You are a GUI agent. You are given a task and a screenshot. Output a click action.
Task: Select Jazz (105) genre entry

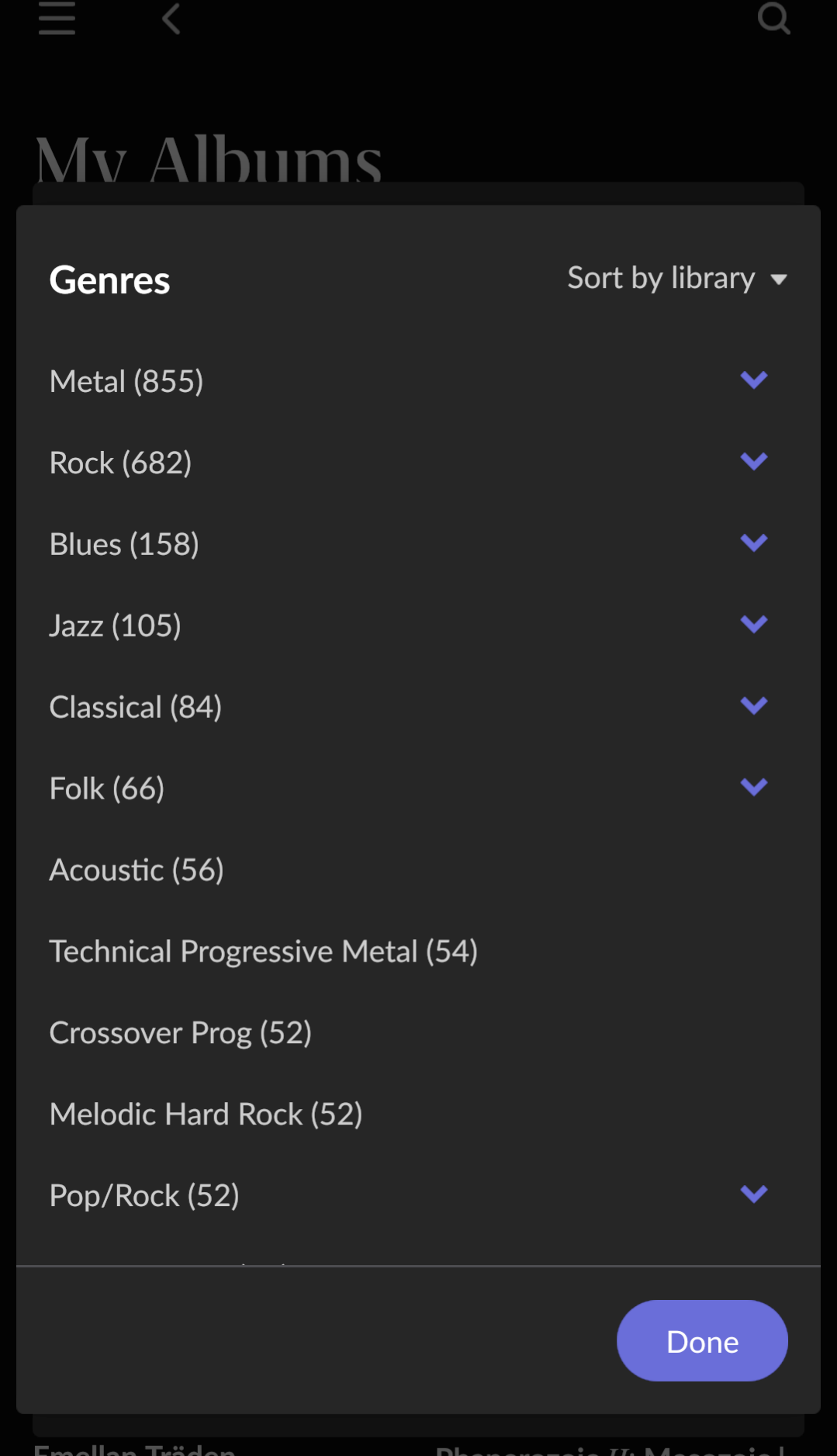(x=115, y=626)
